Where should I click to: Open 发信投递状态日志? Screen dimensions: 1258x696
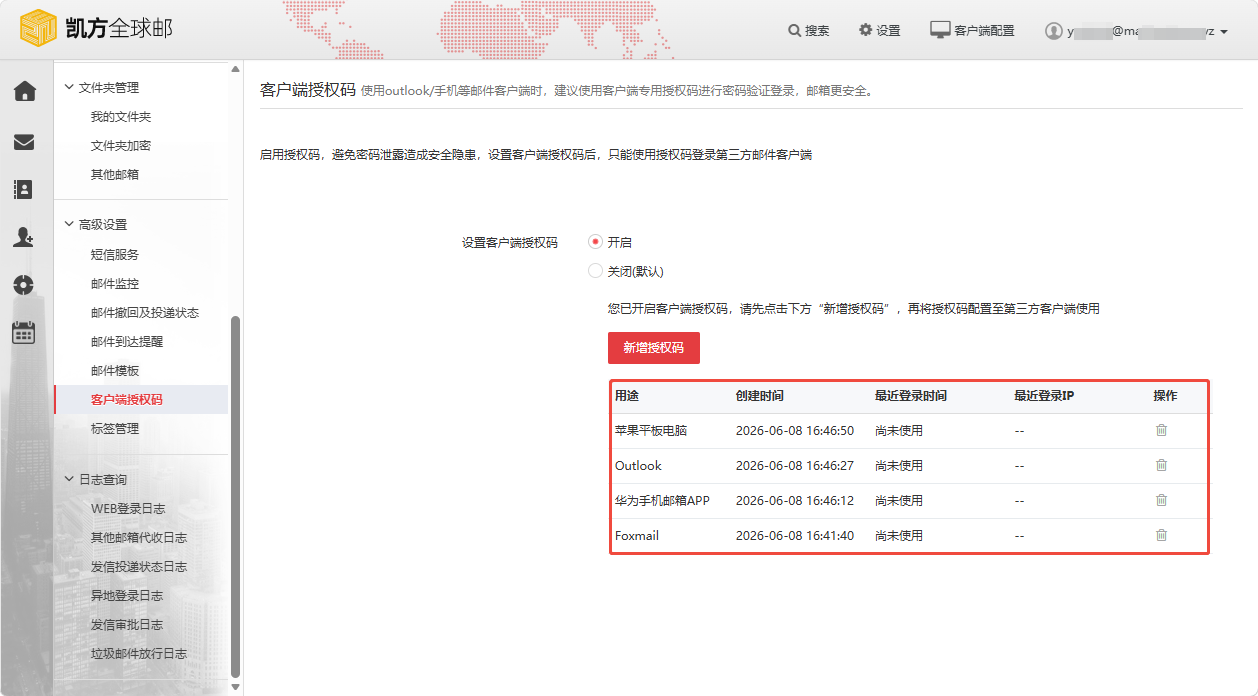139,567
